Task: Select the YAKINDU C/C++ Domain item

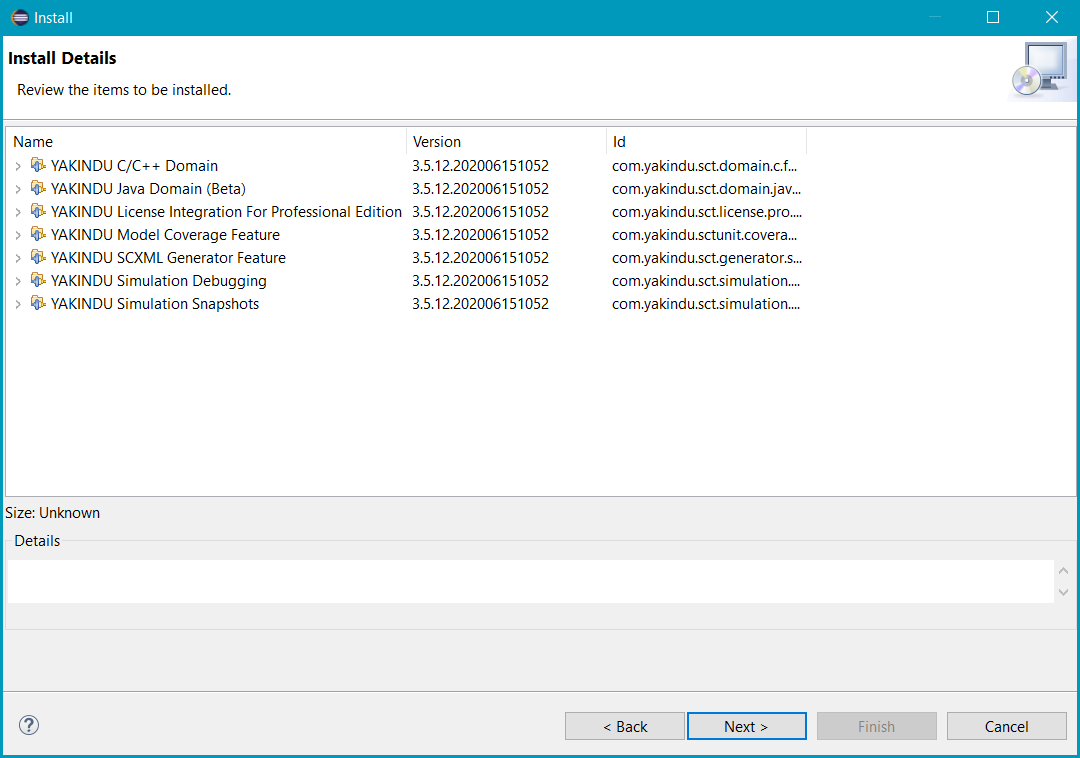Action: click(x=134, y=166)
